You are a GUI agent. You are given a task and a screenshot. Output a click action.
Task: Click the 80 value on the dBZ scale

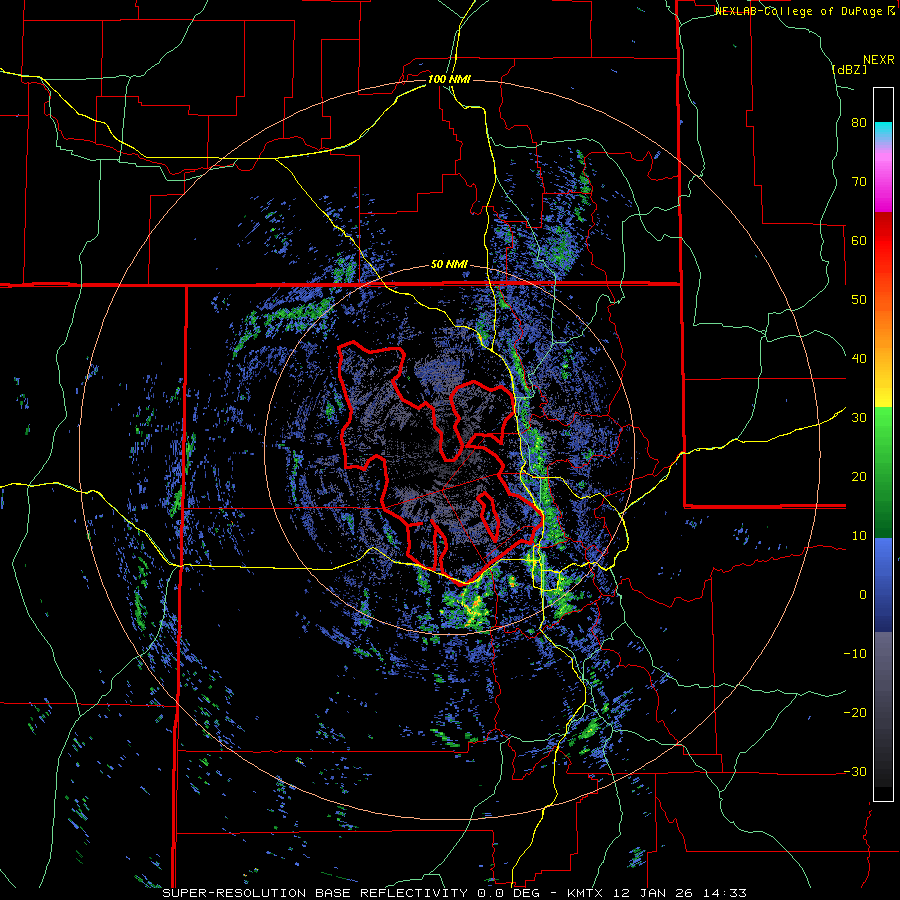(x=859, y=123)
